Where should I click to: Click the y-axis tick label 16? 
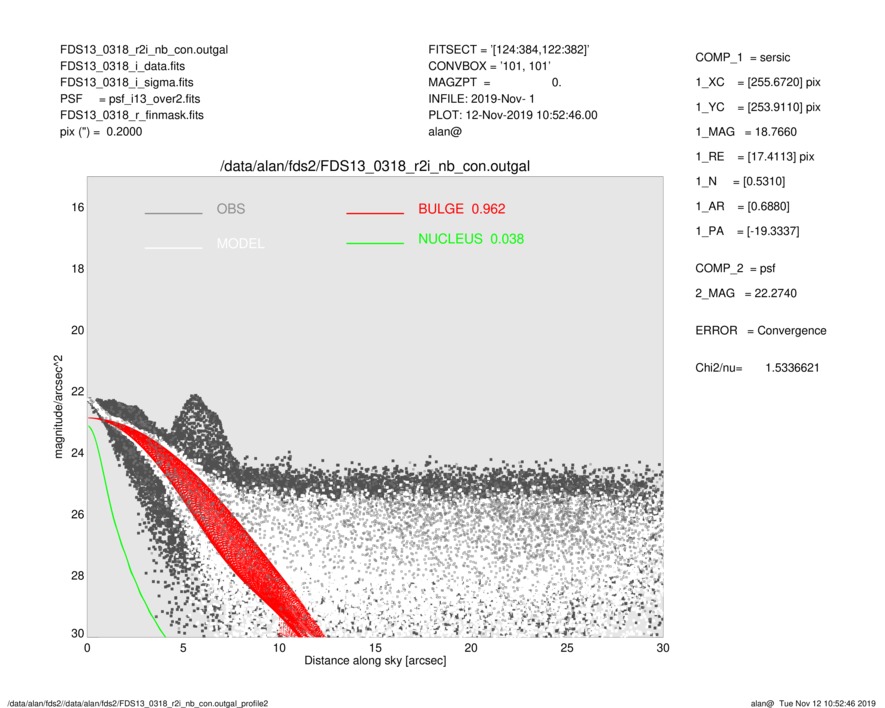(78, 208)
